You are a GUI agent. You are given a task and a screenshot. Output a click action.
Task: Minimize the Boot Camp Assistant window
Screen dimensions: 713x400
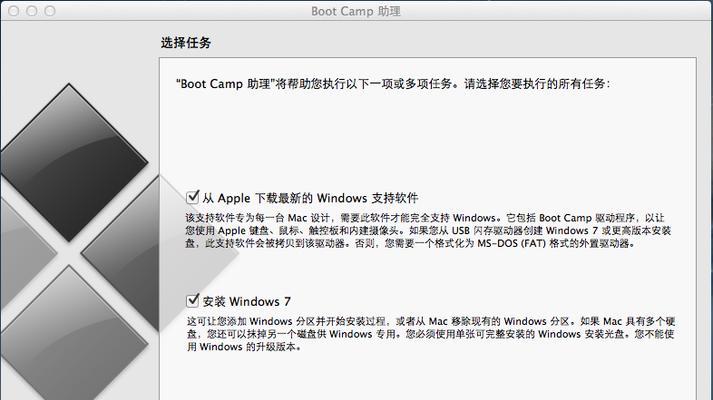[x=31, y=10]
